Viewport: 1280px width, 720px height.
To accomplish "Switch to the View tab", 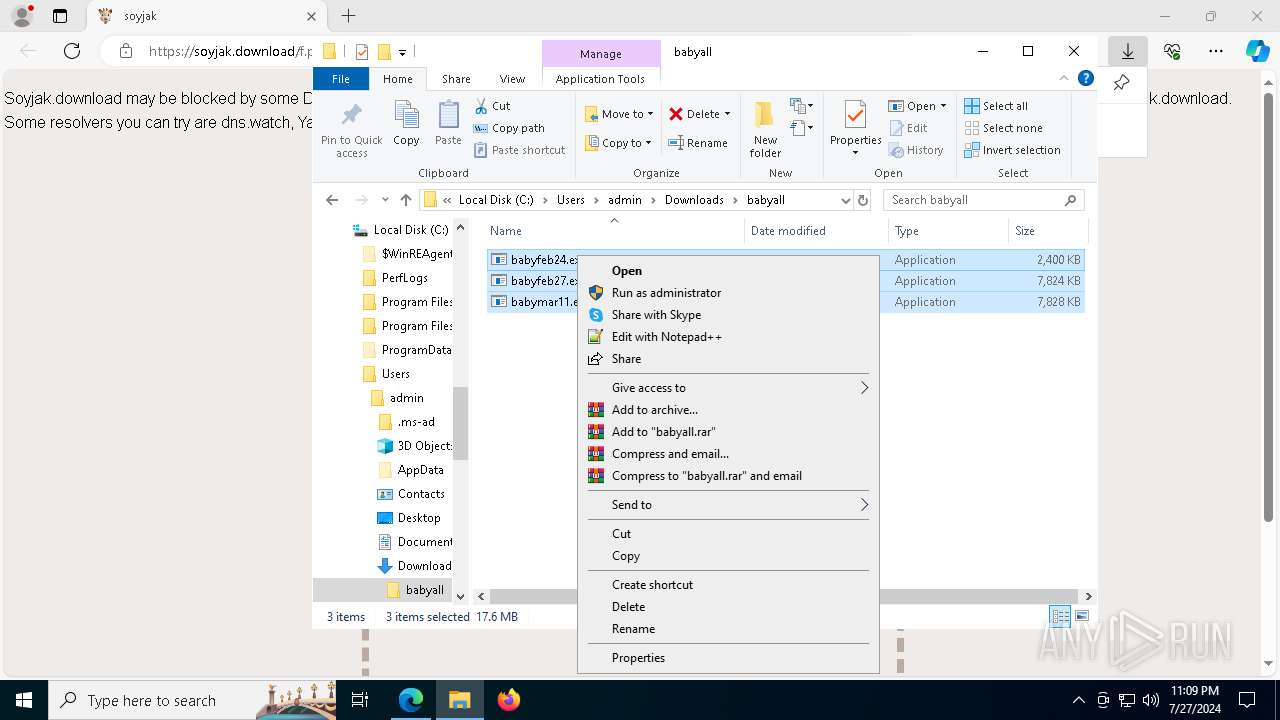I will click(x=512, y=79).
